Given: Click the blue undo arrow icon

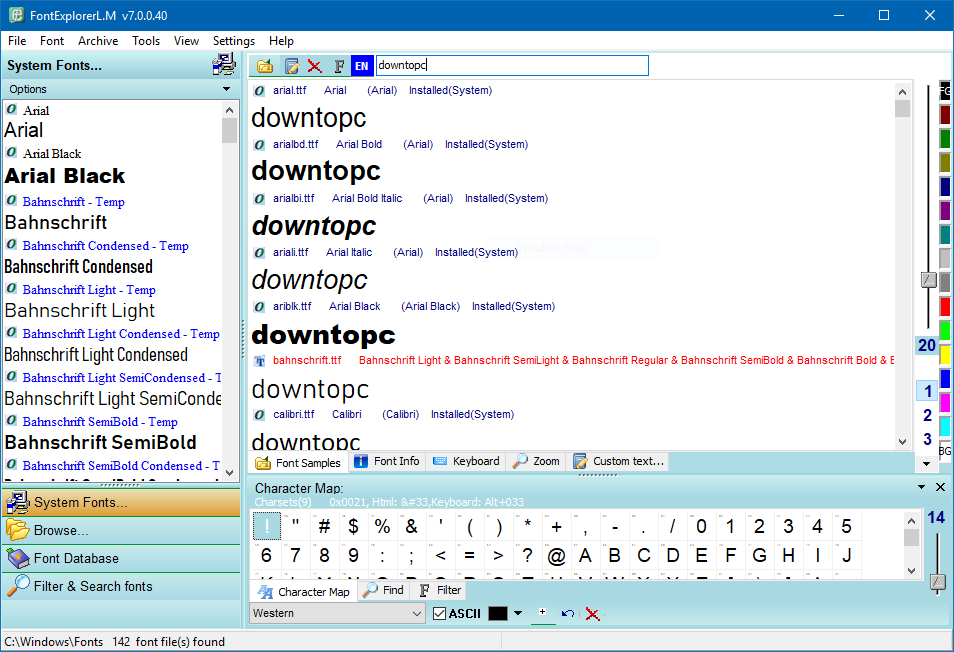Looking at the screenshot, I should pos(568,614).
